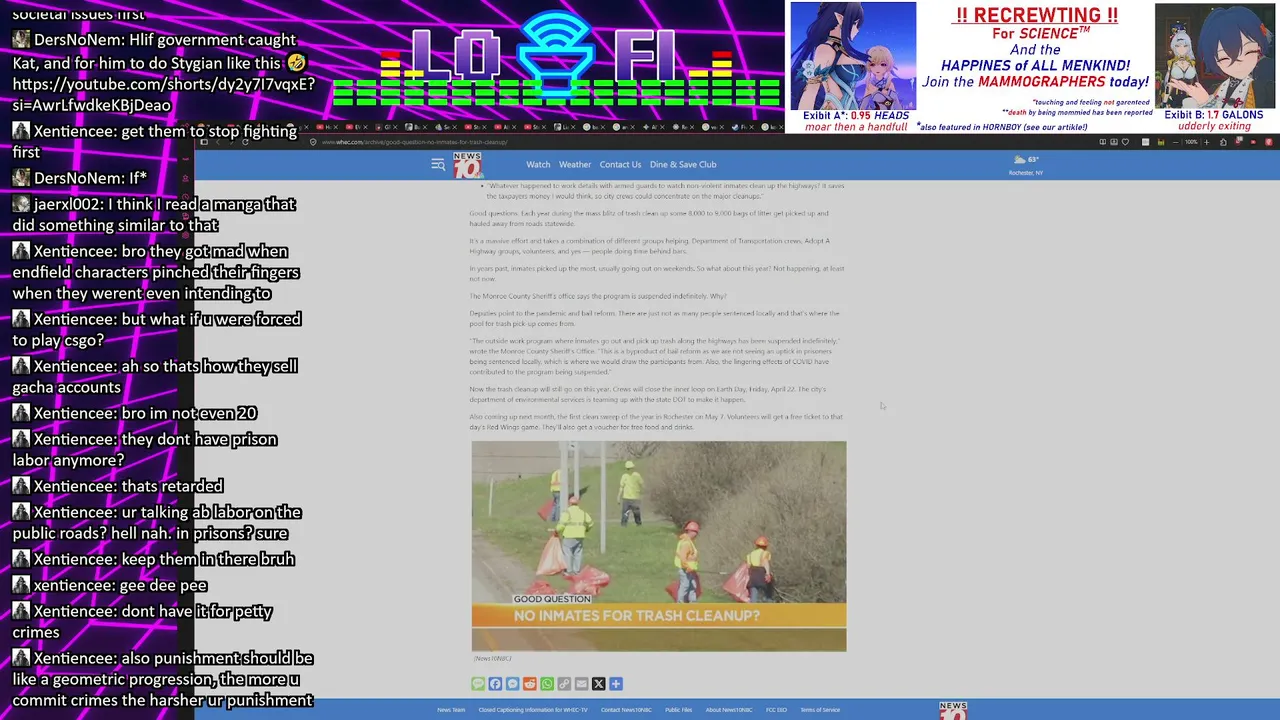1280x720 pixels.
Task: Open Terms of Service footer link
Action: tap(820, 710)
